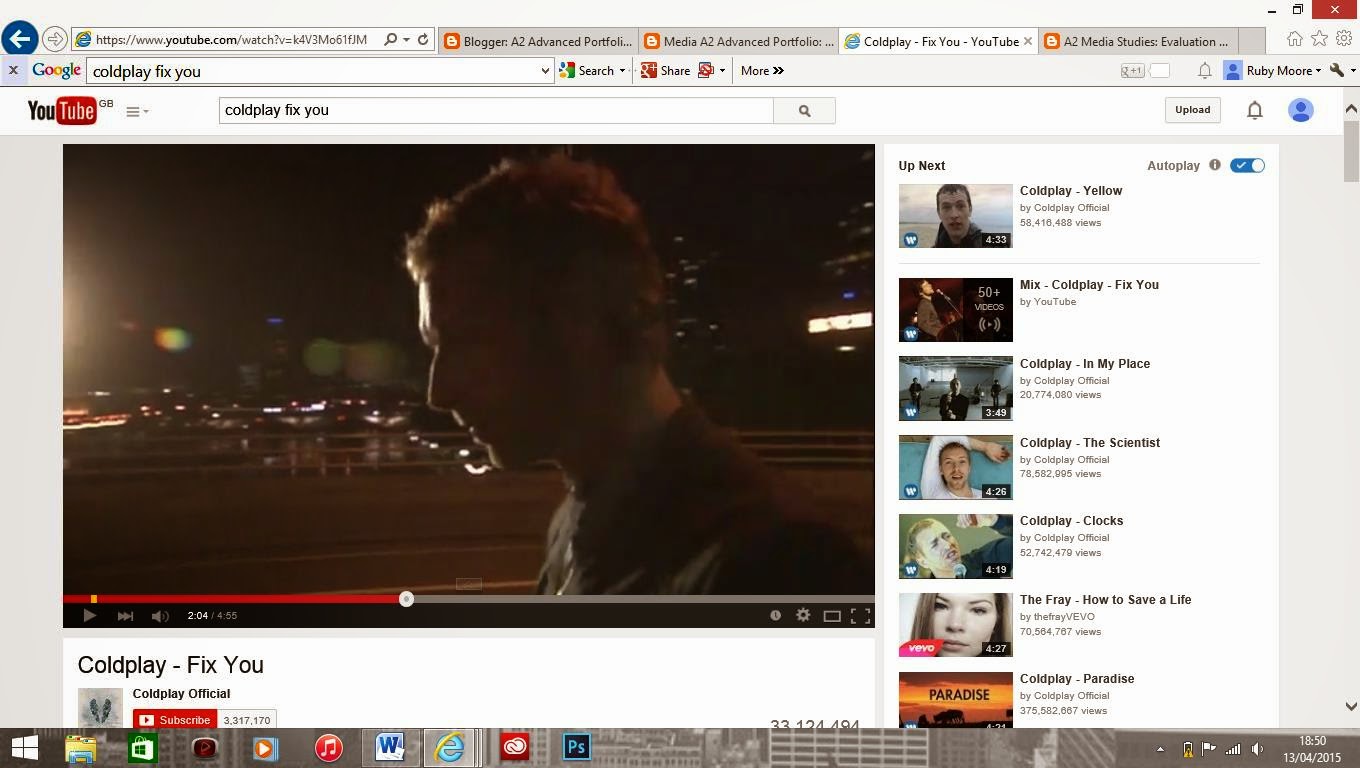Click the Google toolbar Search button
This screenshot has height=768, width=1360.
[x=587, y=71]
